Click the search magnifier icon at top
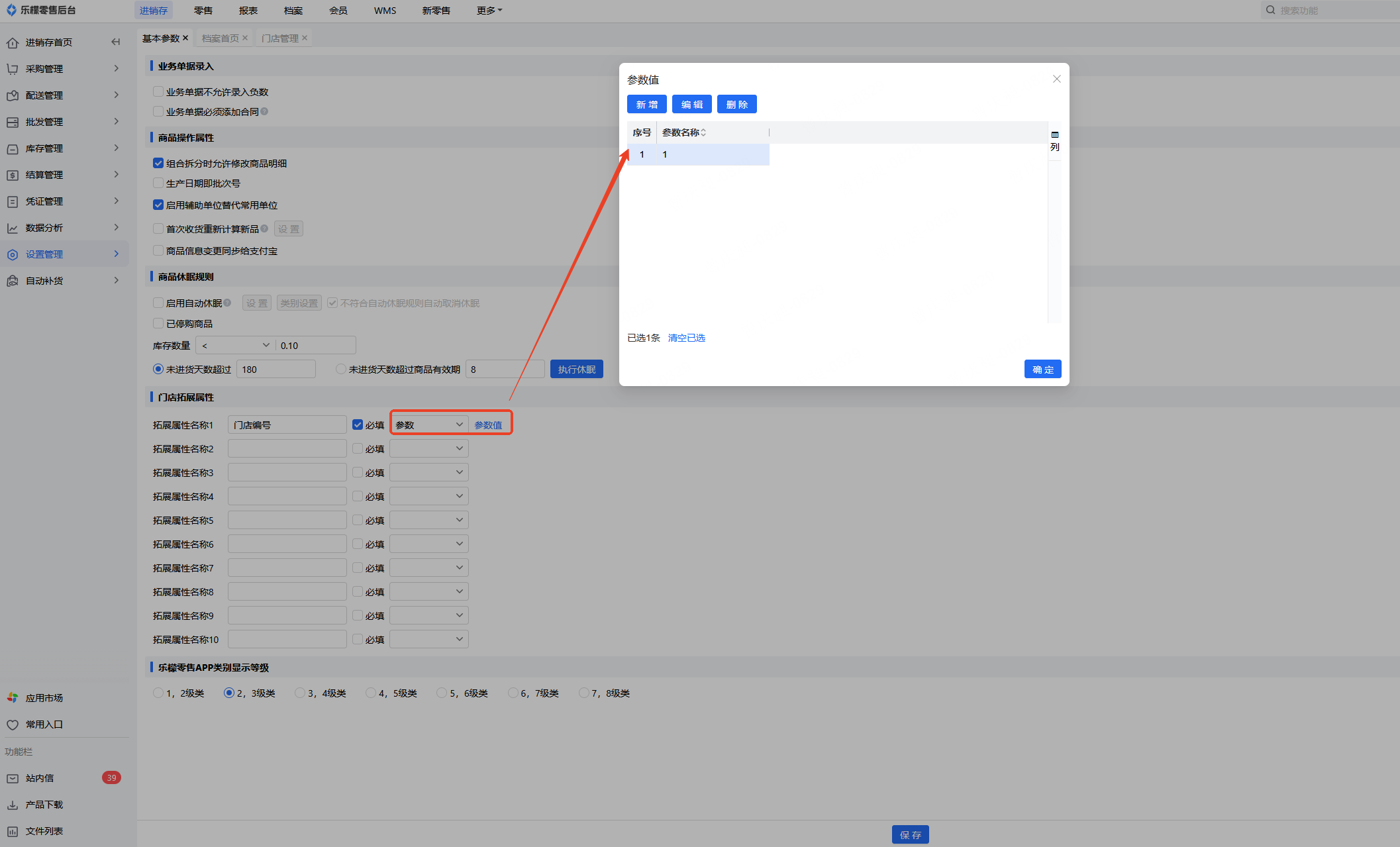The image size is (1400, 847). click(1270, 10)
